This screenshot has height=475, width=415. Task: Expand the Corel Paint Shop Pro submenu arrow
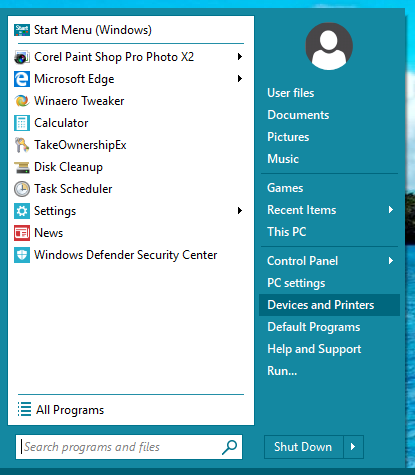point(240,57)
